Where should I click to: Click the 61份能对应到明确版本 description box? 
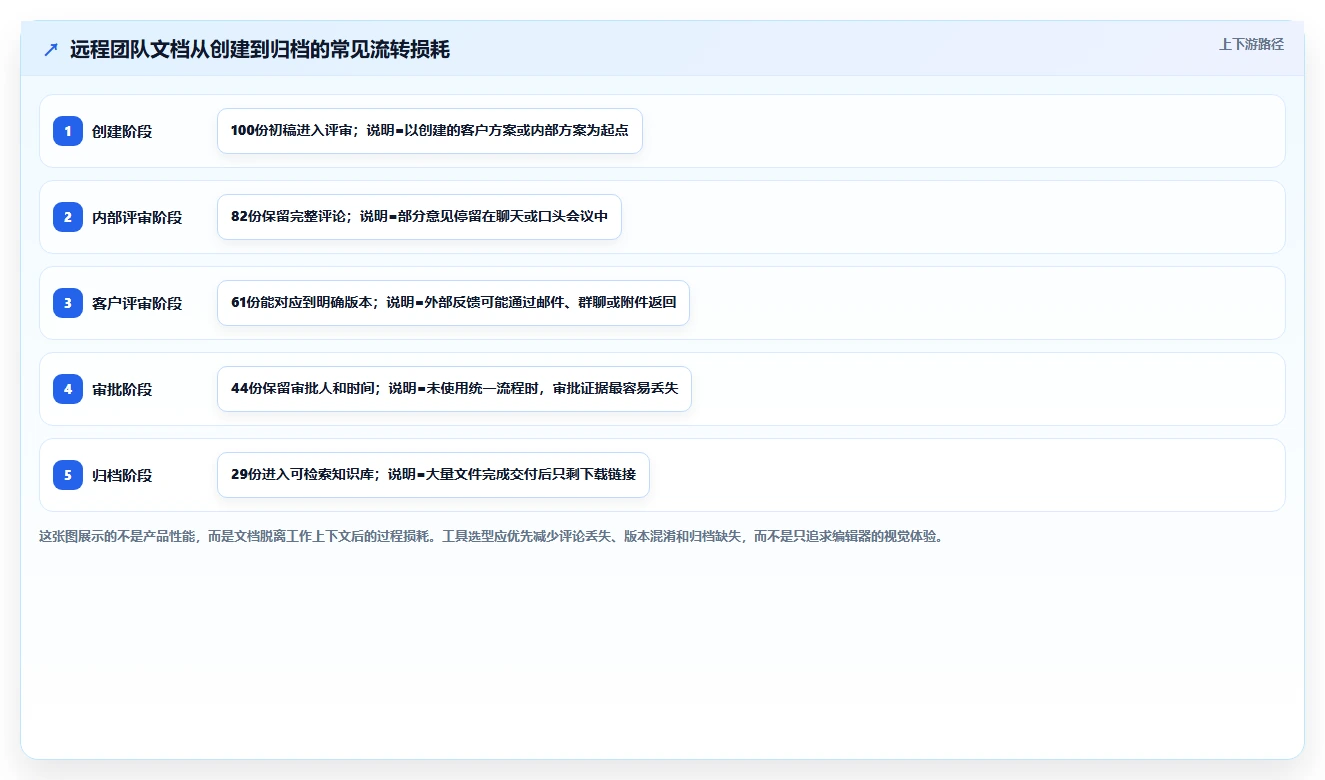coord(453,303)
